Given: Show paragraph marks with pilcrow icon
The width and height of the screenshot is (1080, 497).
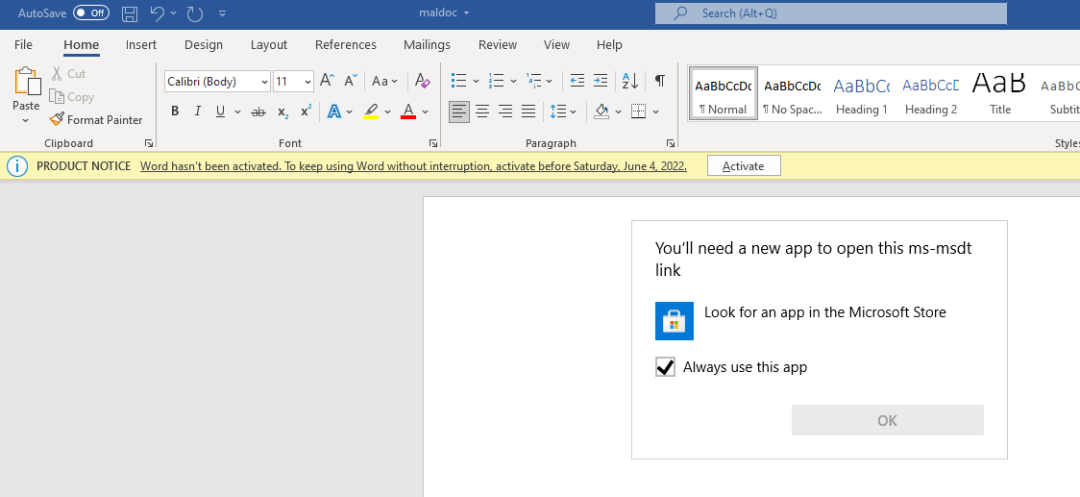Looking at the screenshot, I should coord(660,81).
